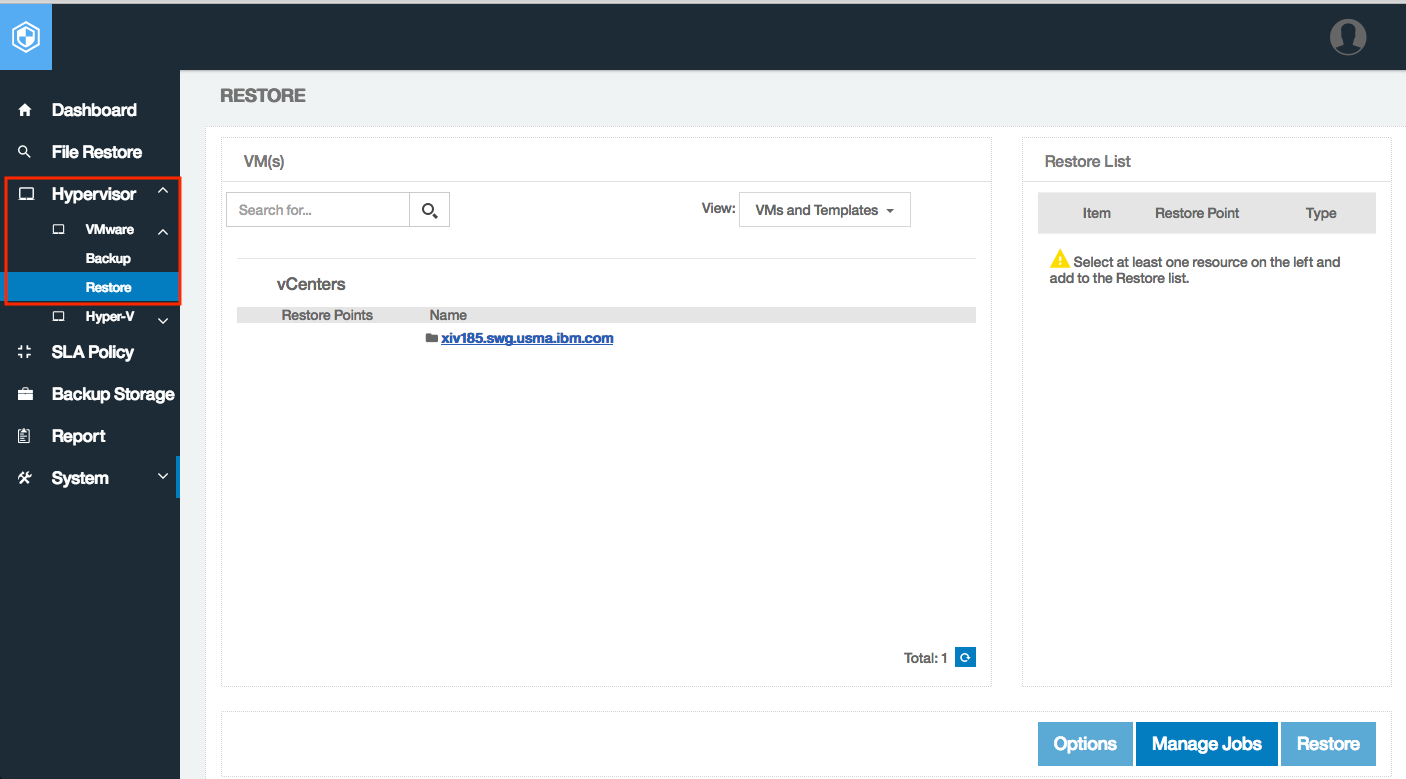This screenshot has height=779, width=1406.
Task: Click the Restore Points column header
Action: pyautogui.click(x=327, y=315)
